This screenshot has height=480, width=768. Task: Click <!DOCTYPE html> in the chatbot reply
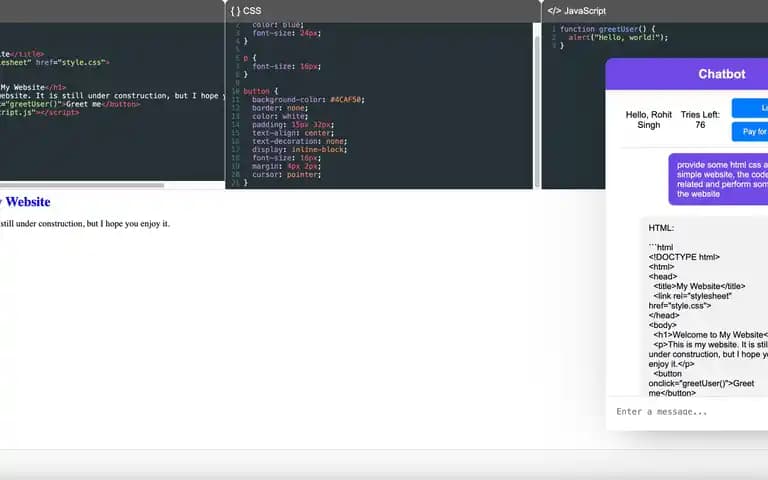click(x=684, y=257)
